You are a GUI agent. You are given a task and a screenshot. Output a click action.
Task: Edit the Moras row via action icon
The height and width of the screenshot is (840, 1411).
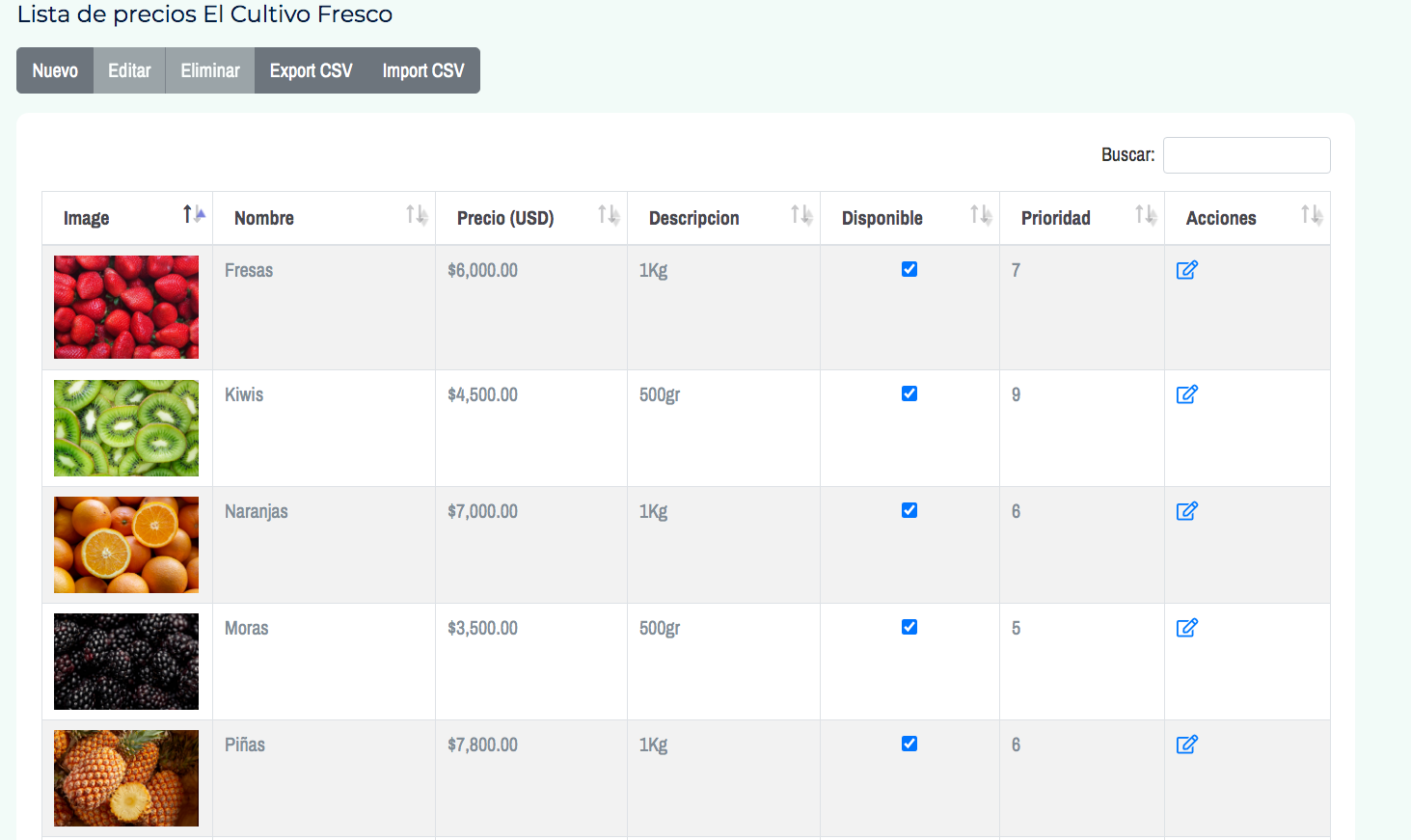[1186, 628]
